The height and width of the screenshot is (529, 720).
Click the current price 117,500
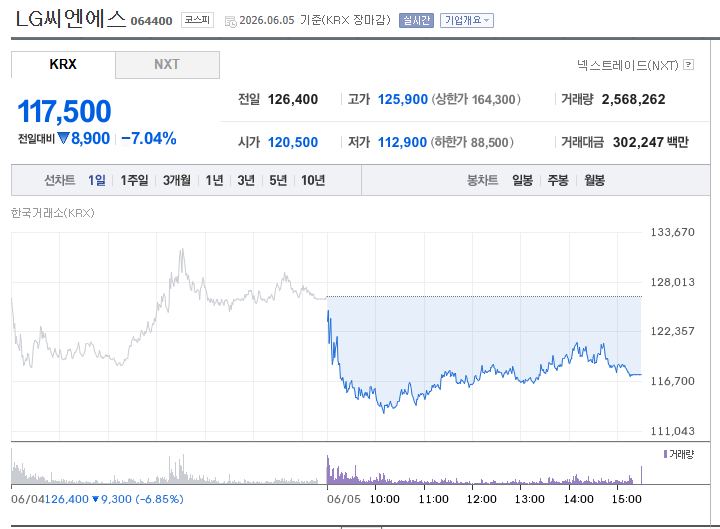coord(64,111)
